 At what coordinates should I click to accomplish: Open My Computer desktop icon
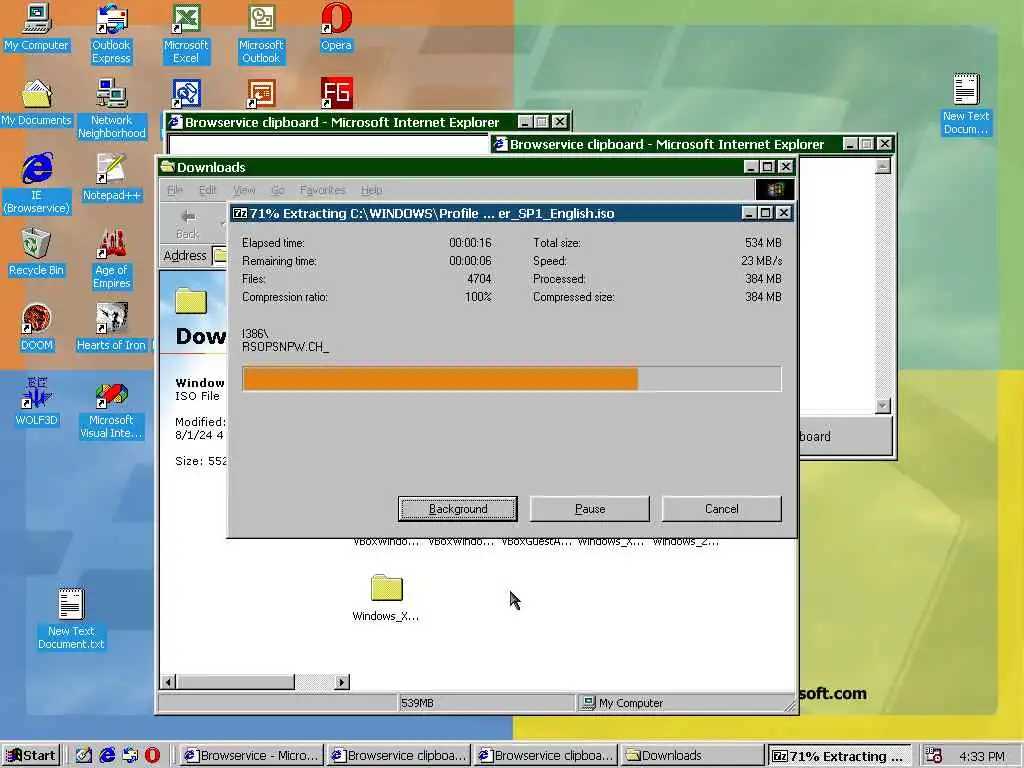point(37,29)
